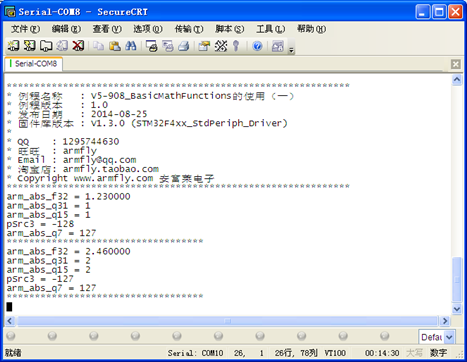
Task: Click the text 'pSrc3 = -127'
Action: click(40, 279)
